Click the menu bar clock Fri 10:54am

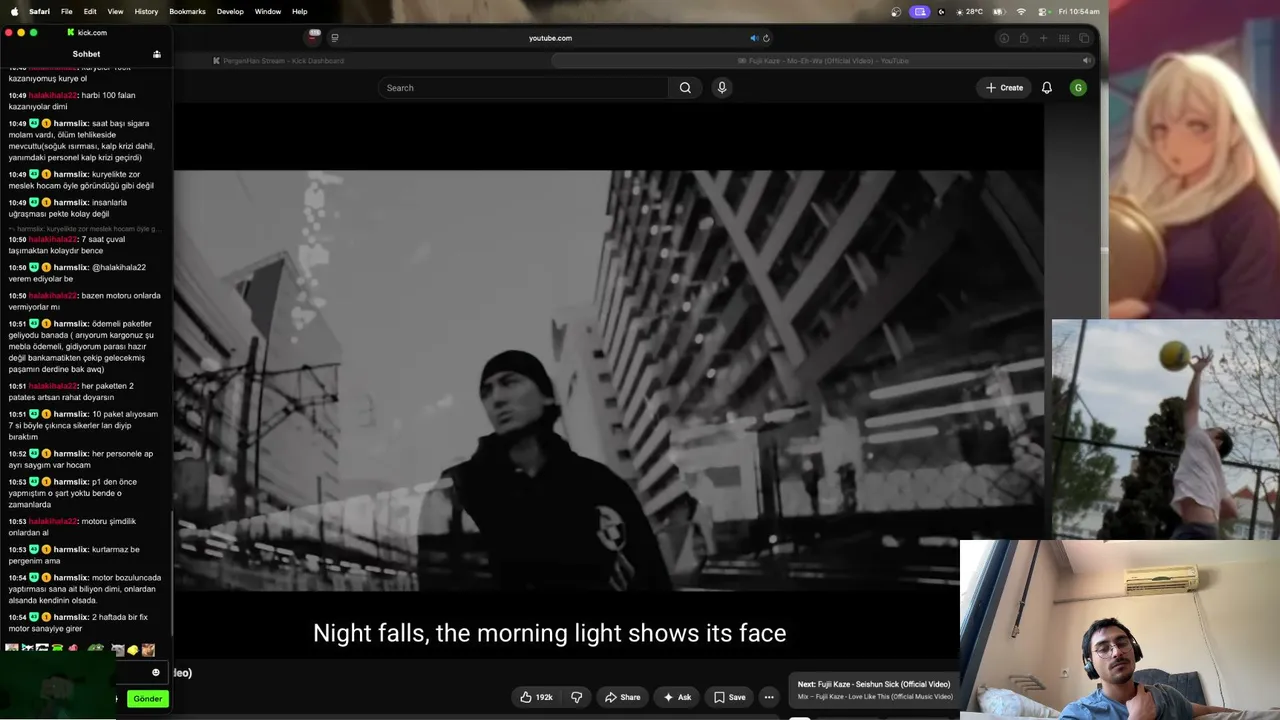1078,11
